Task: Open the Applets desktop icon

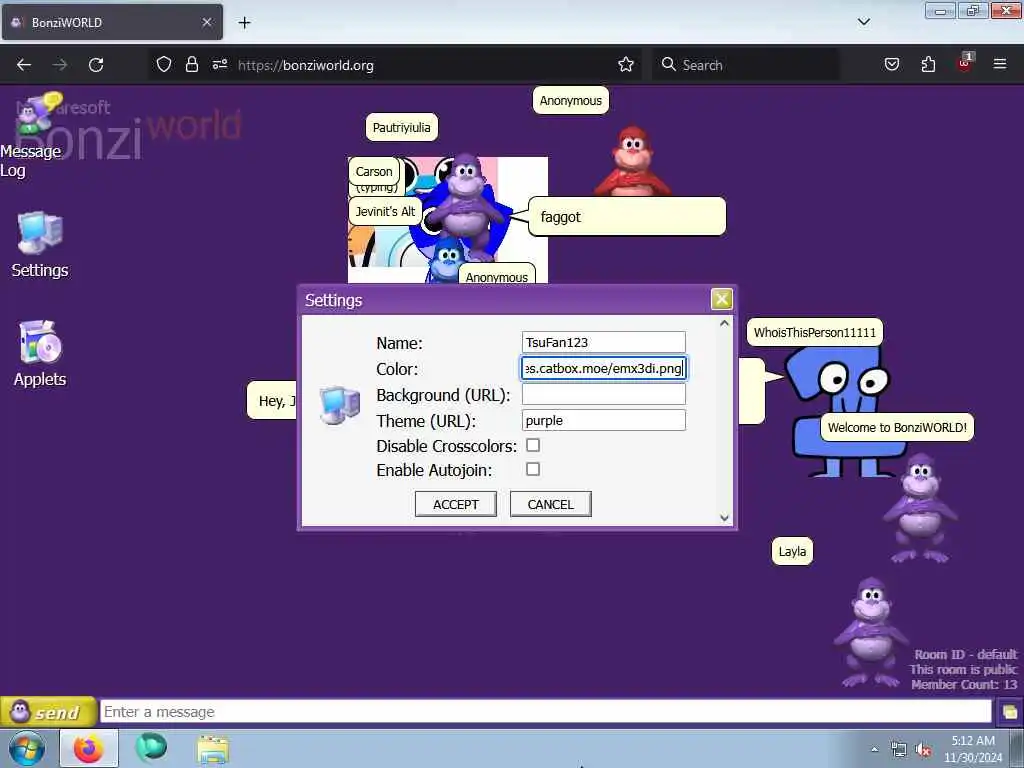Action: coord(40,353)
